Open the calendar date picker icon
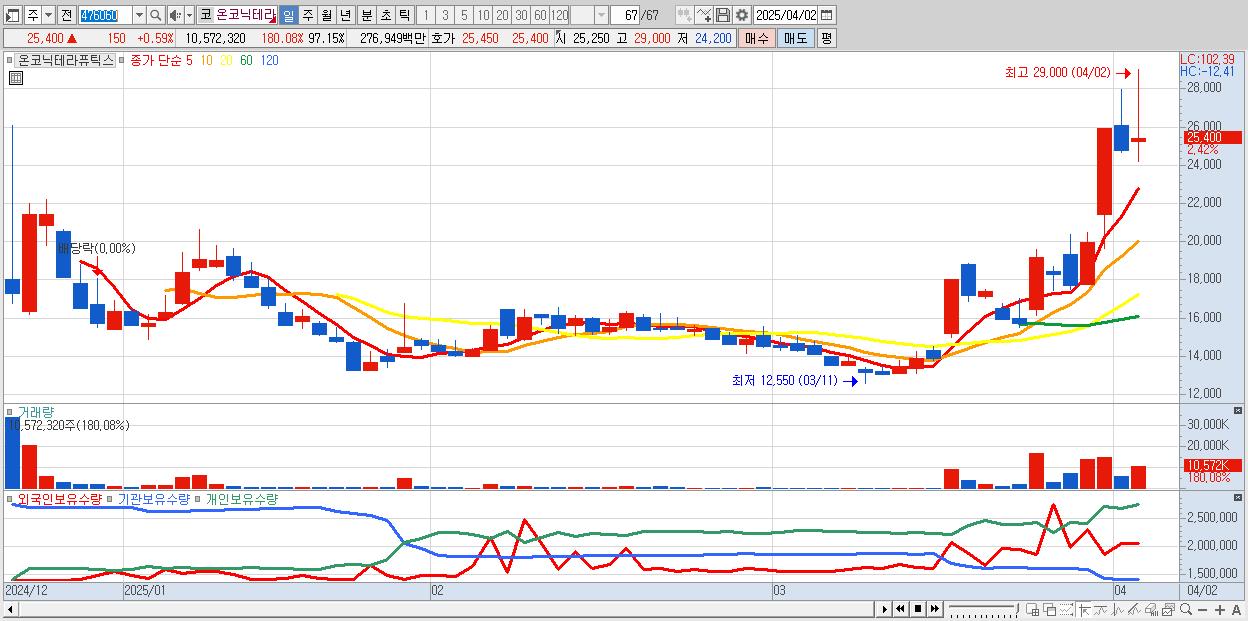The image size is (1248, 621). 827,15
